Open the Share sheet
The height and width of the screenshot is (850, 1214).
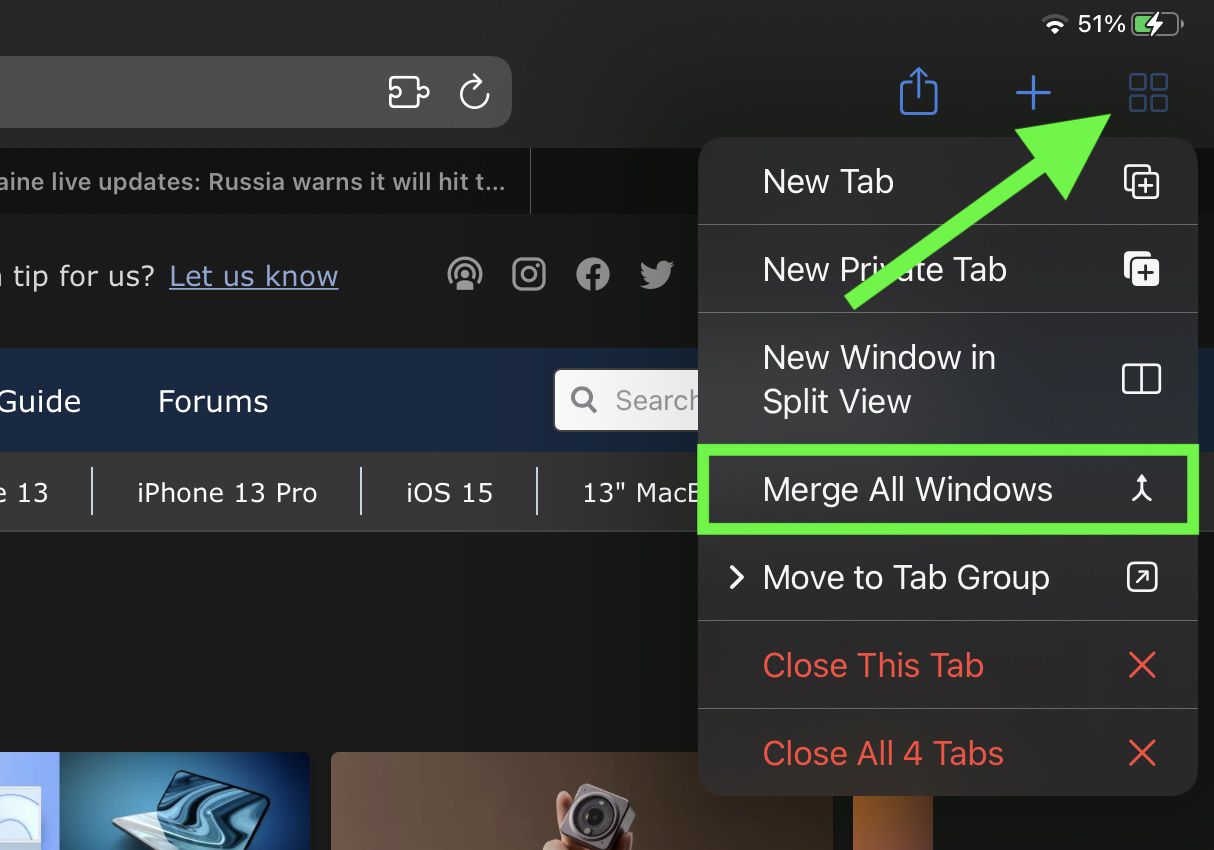coord(918,91)
